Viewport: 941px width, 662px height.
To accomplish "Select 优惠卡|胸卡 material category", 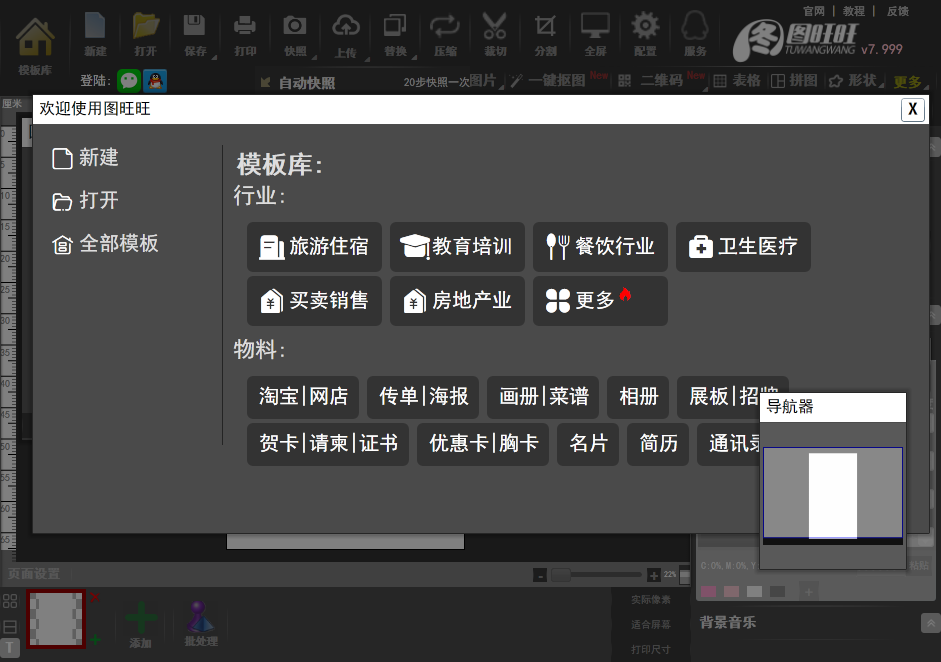I will [483, 444].
